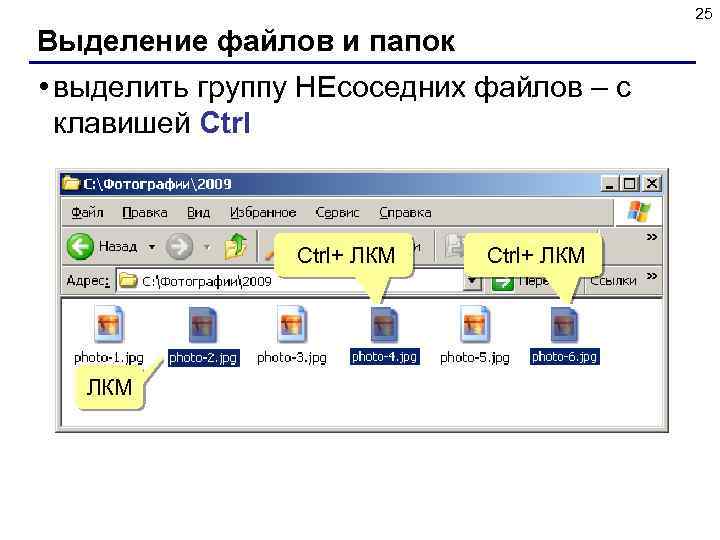Open the address bar dropdown arrow
The image size is (720, 540).
pyautogui.click(x=472, y=281)
